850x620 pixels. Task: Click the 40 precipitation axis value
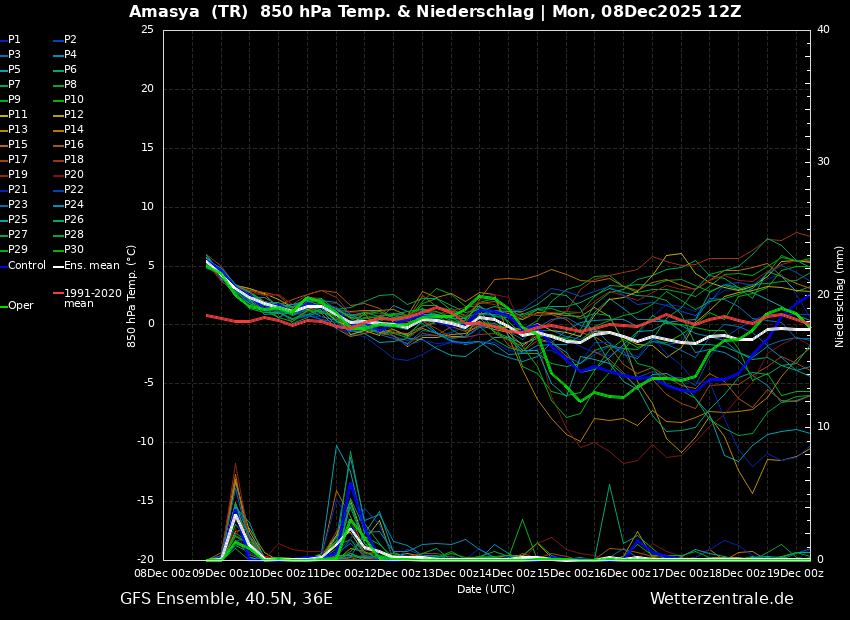click(x=823, y=30)
